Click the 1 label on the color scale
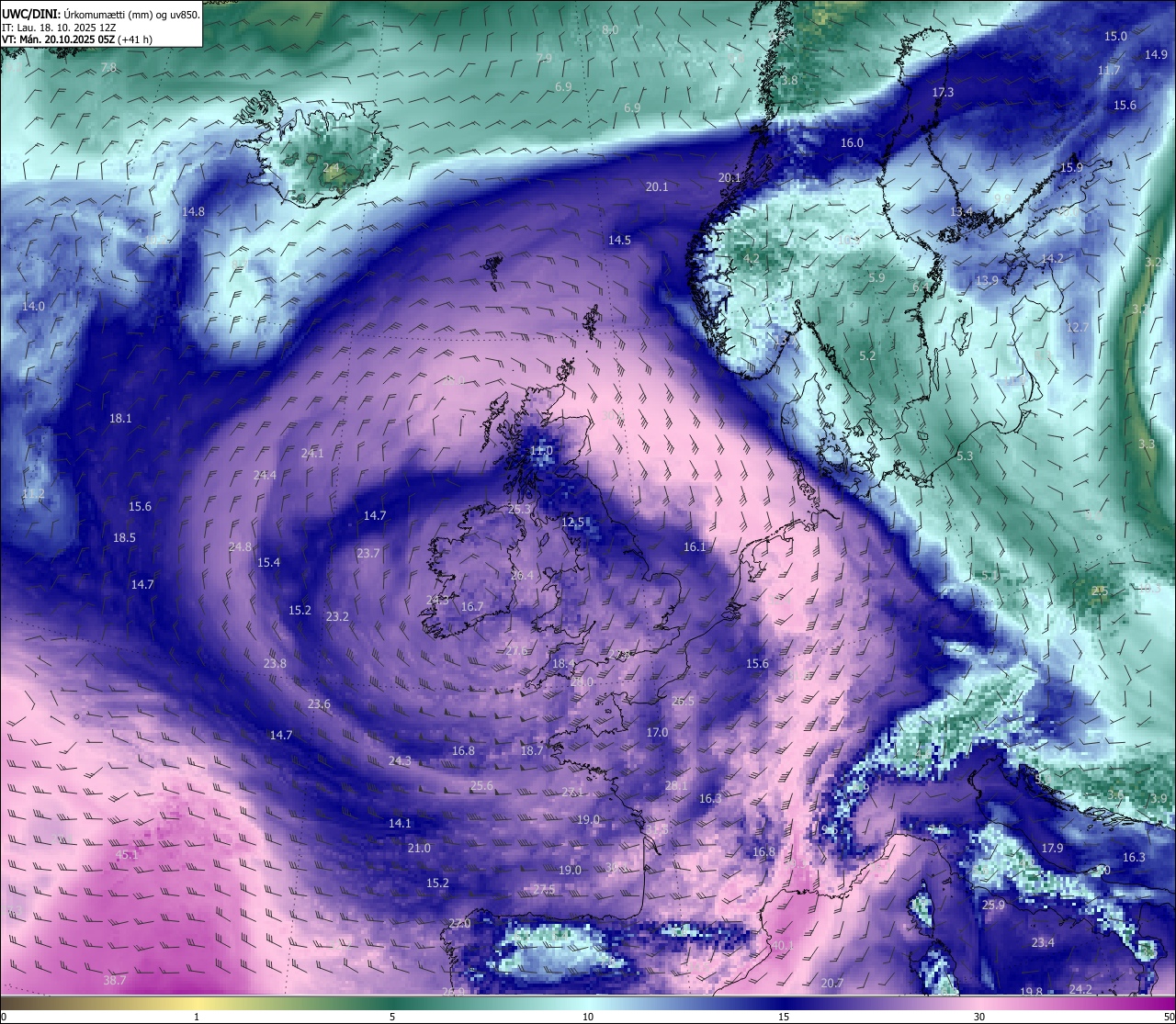The height and width of the screenshot is (1024, 1176). click(197, 1017)
